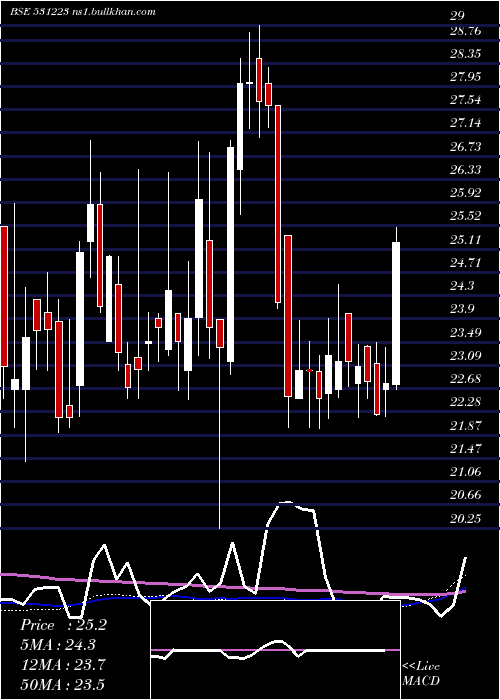Screen dimensions: 500x700
Task: Click the 27.54 price axis label
Action: [x=465, y=100]
